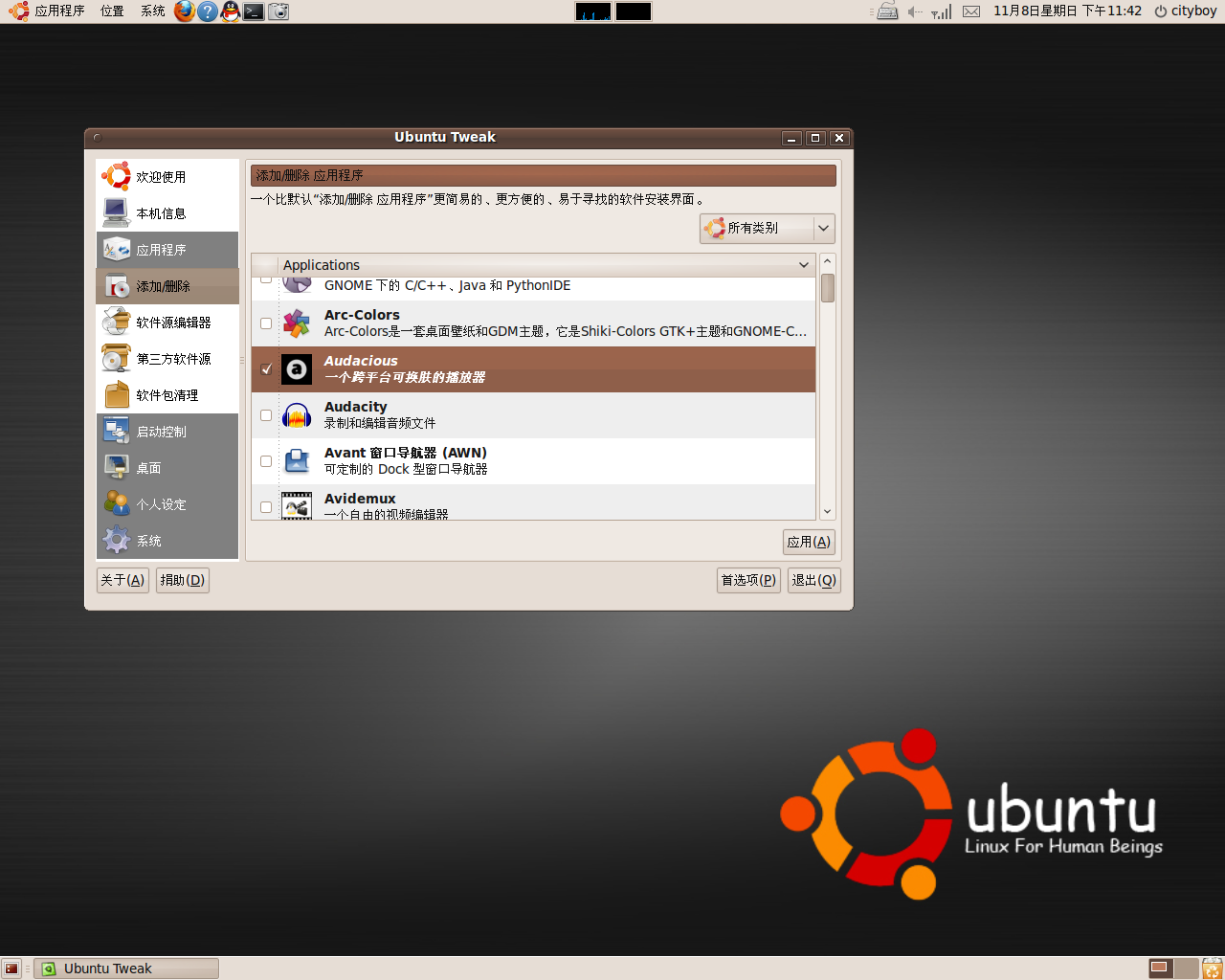Click the GNOME 下的 C/C++ description row
The width and height of the screenshot is (1225, 980).
[447, 285]
